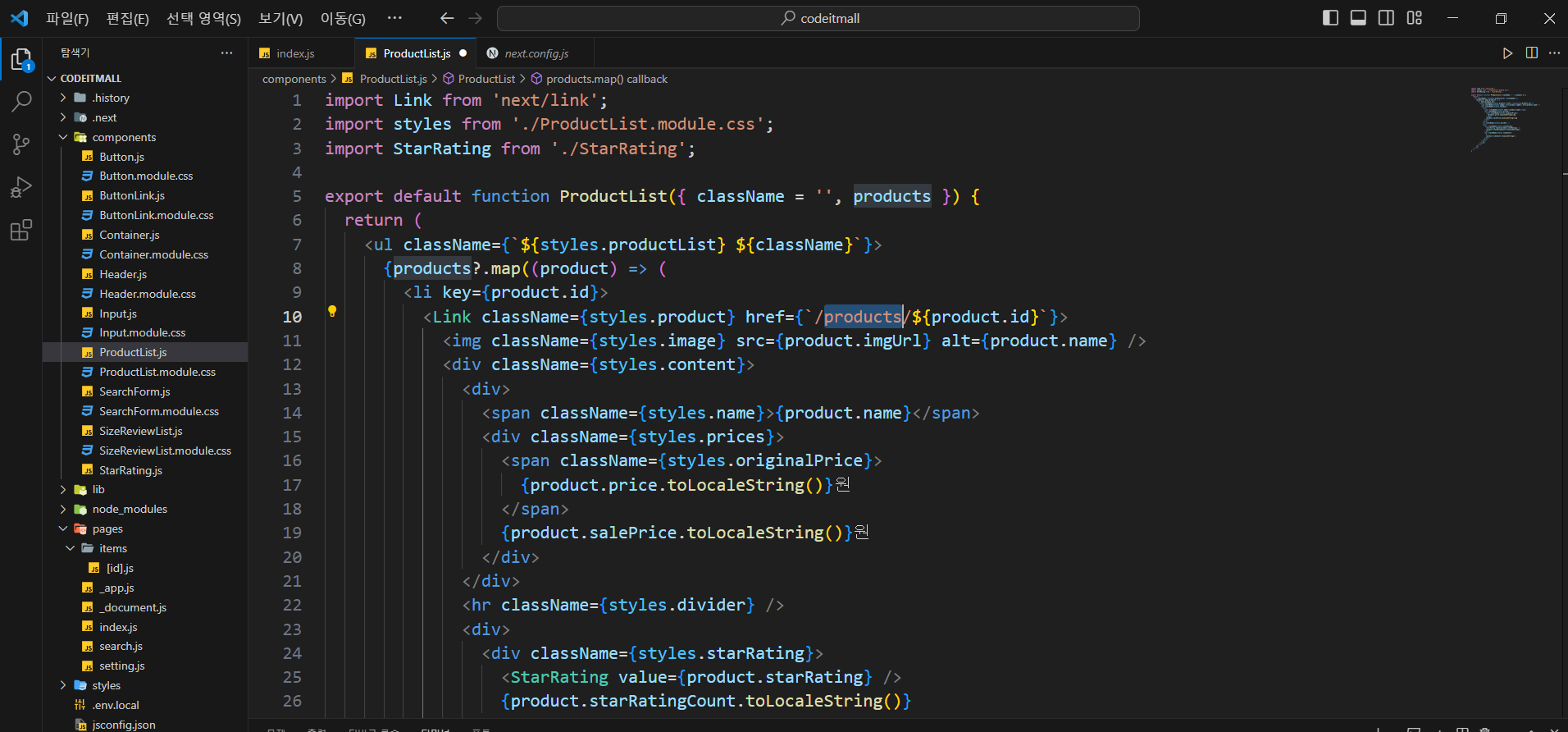The image size is (1568, 732).
Task: Open Input.module.css file
Action: click(145, 332)
